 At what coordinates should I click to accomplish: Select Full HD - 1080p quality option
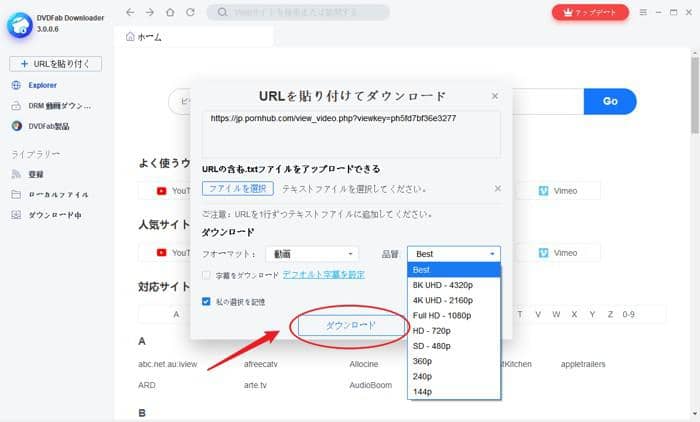(442, 315)
